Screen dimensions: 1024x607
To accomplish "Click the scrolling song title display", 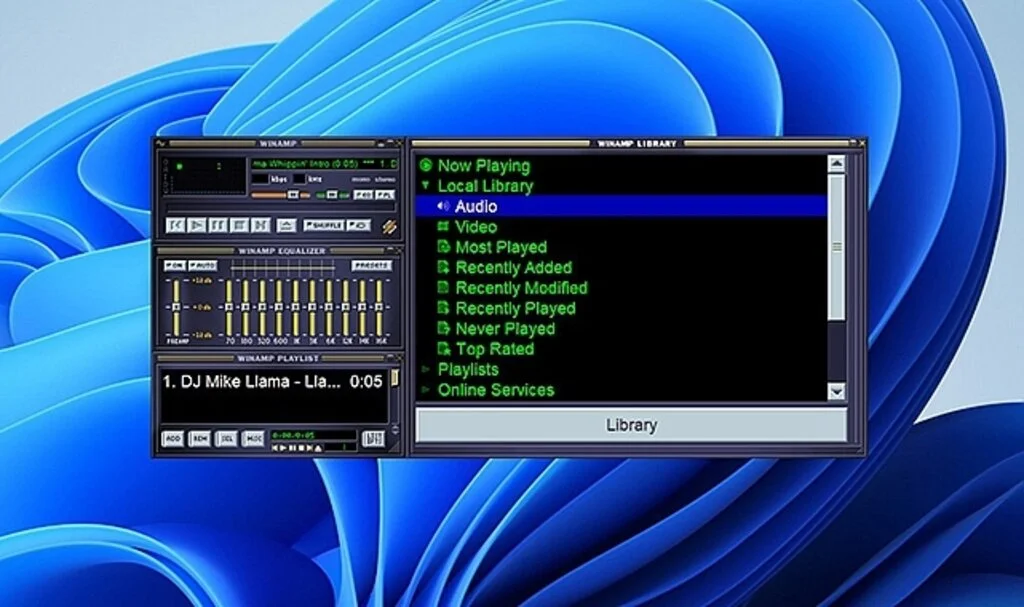I will point(325,163).
